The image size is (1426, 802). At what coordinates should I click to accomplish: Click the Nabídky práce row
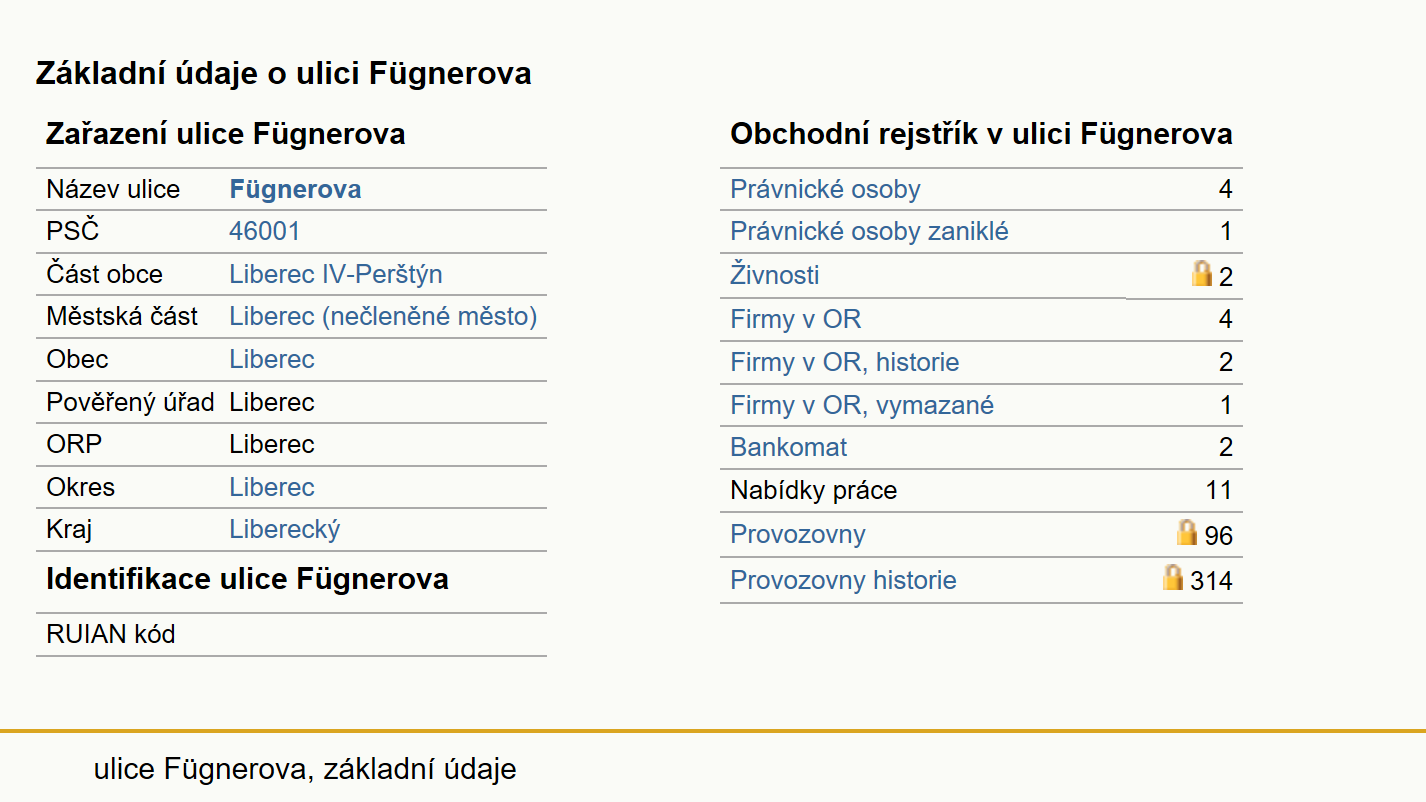(981, 490)
